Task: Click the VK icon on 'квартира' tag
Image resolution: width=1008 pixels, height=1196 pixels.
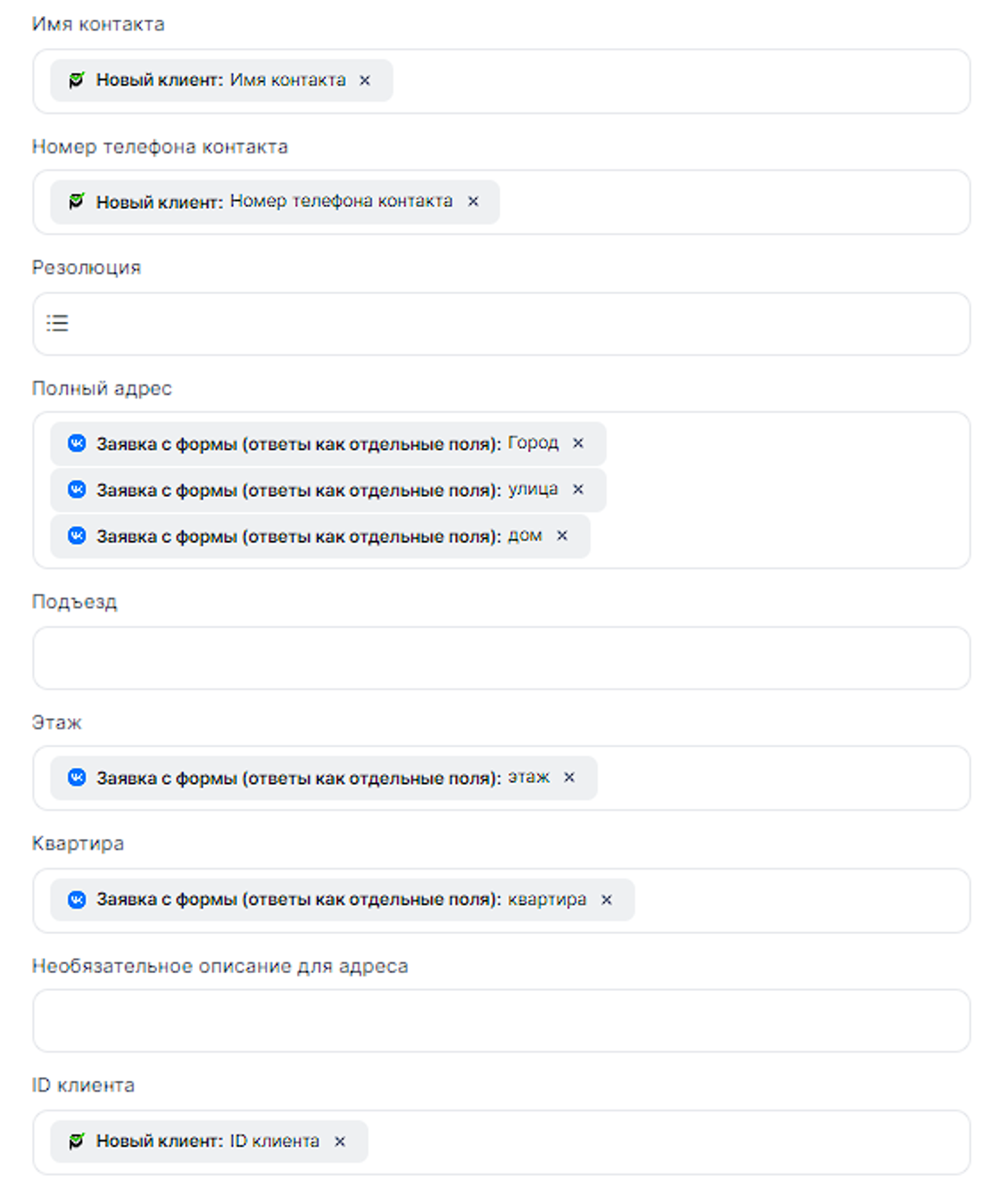Action: coord(78,900)
